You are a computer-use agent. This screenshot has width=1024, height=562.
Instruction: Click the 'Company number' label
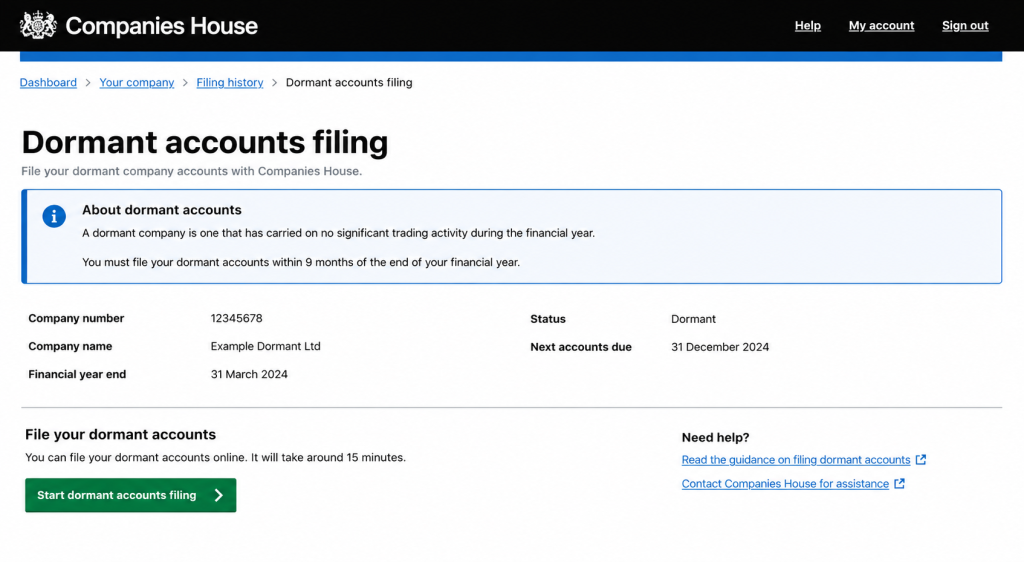(76, 318)
